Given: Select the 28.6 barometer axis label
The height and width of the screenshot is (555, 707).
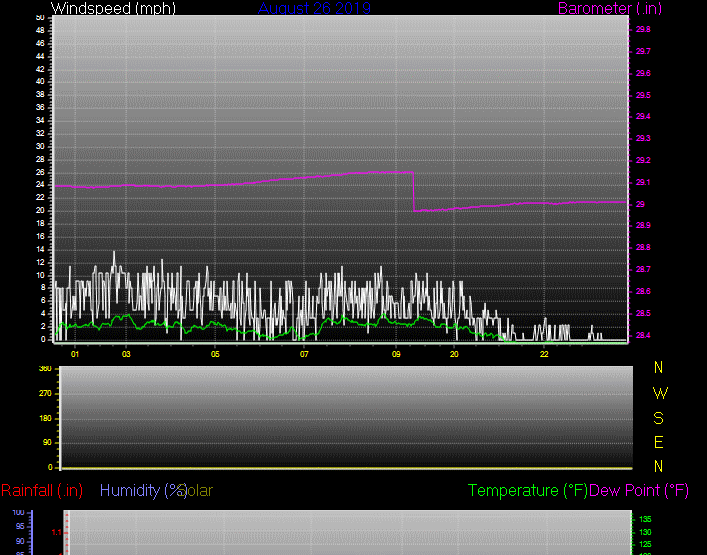Looking at the screenshot, I should coord(643,291).
